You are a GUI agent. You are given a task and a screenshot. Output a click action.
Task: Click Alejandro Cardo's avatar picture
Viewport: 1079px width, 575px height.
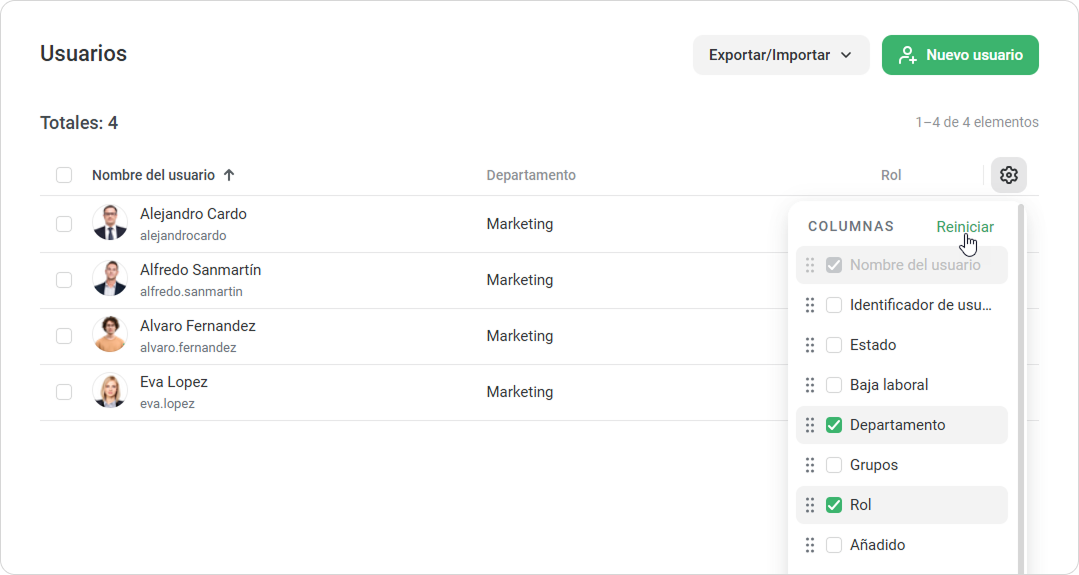(110, 223)
